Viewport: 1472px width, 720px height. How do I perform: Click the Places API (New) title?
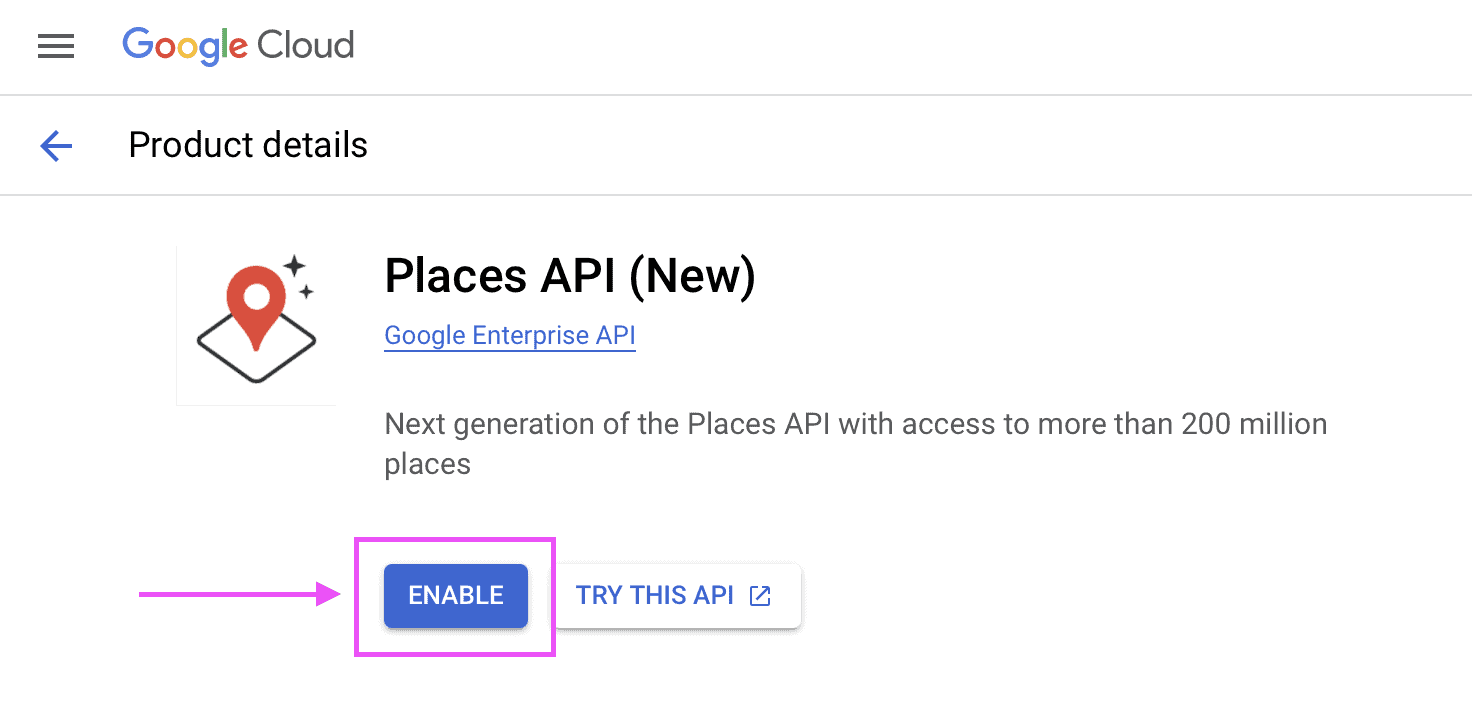(x=570, y=276)
